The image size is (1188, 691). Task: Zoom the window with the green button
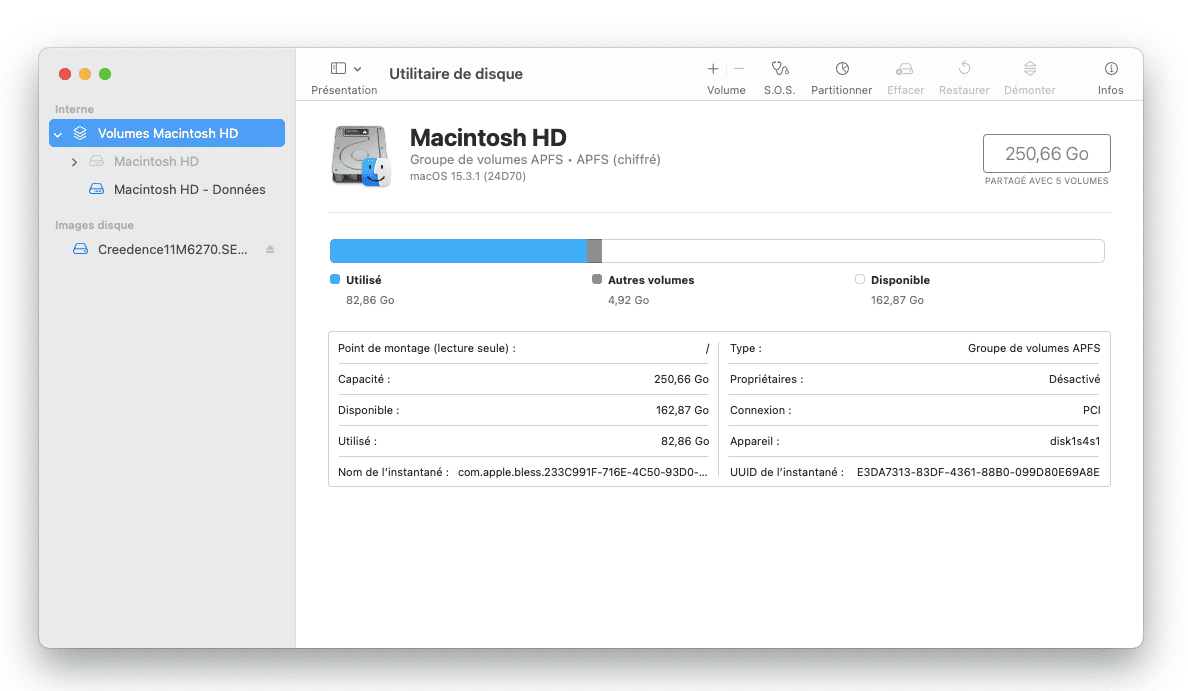point(105,73)
